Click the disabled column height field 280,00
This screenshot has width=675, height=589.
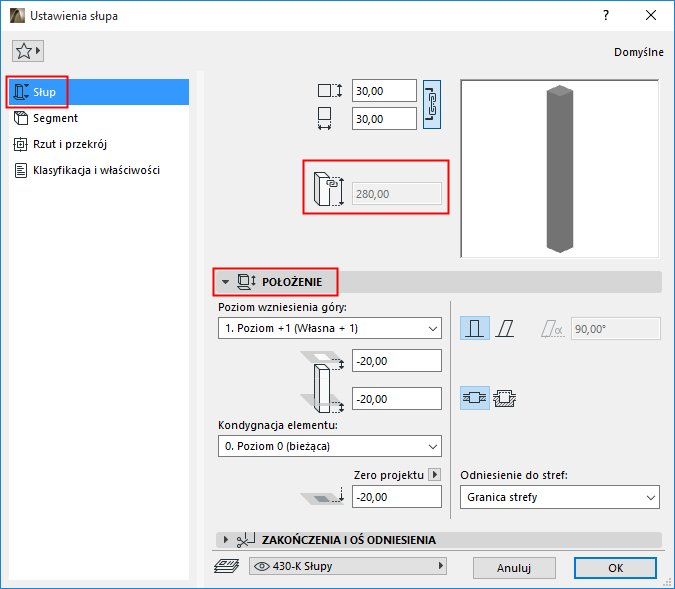click(396, 194)
